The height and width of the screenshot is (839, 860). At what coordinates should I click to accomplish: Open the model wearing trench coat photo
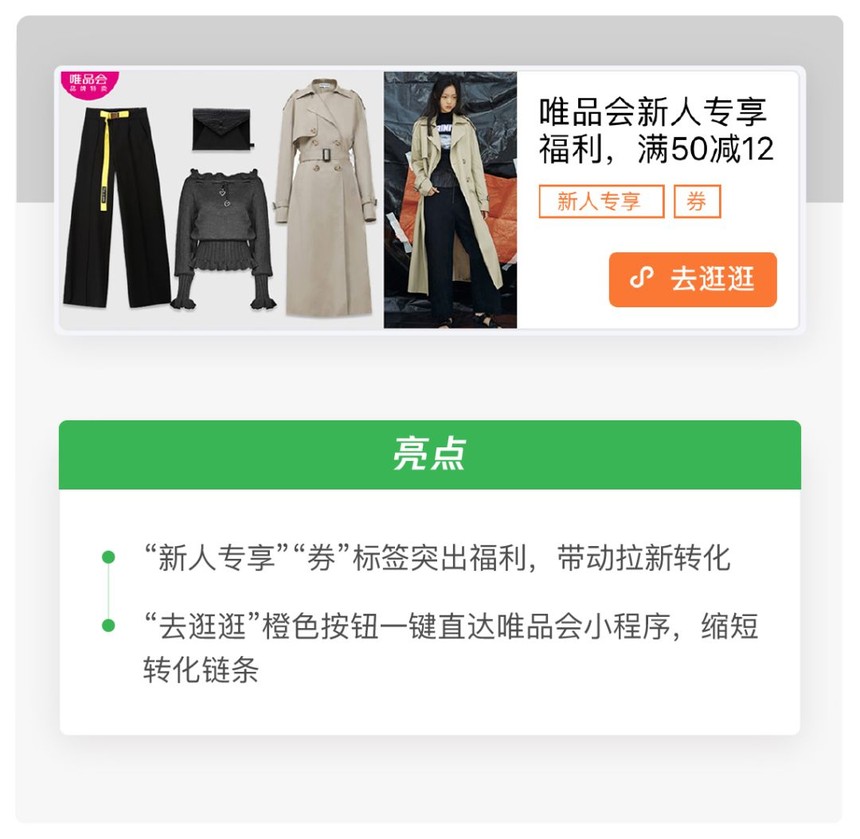[x=450, y=200]
